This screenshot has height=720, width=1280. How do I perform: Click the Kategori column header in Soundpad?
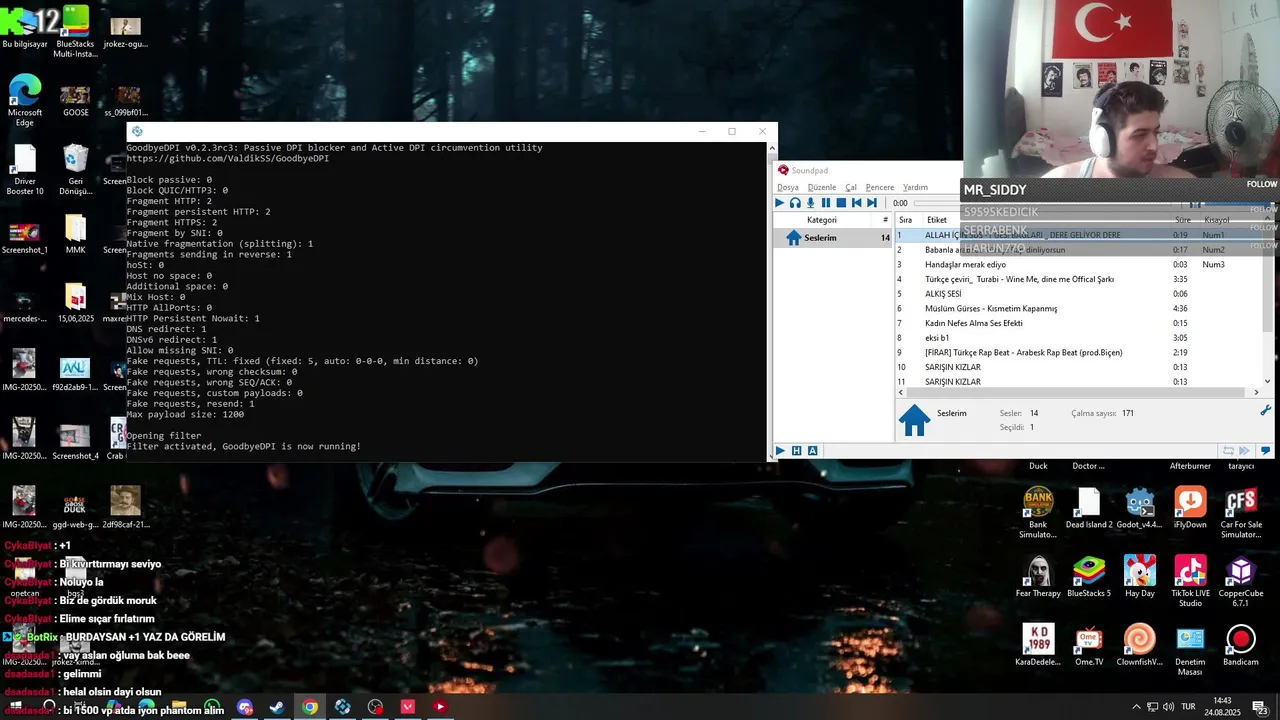[x=822, y=220]
